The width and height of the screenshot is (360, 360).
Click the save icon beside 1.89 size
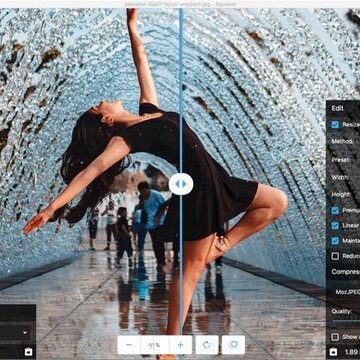tap(334, 352)
